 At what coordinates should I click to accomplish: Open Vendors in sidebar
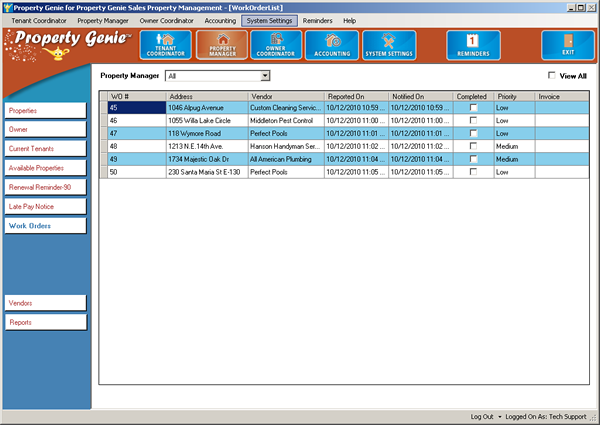point(45,303)
